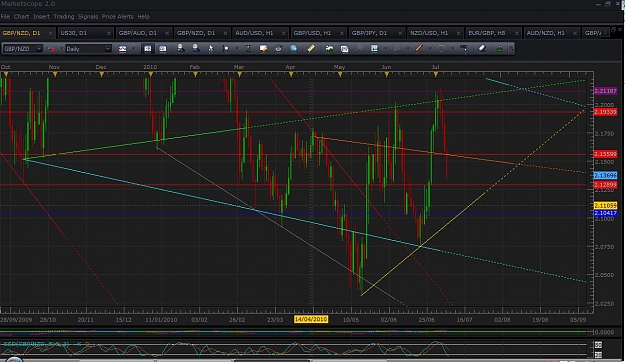Toggle the second chart view mode button
This screenshot has height=362, width=625.
(x=163, y=49)
